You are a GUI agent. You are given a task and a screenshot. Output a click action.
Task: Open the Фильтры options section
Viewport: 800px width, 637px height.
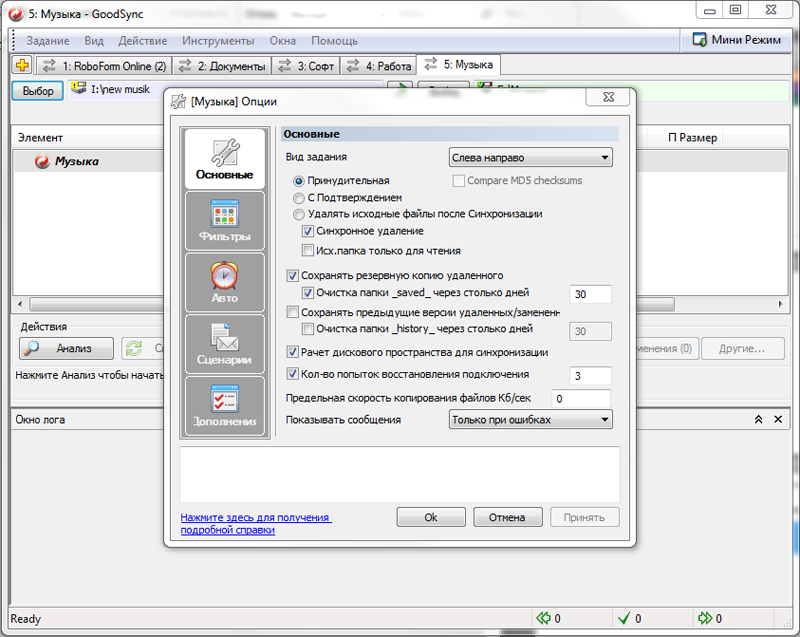(x=224, y=221)
